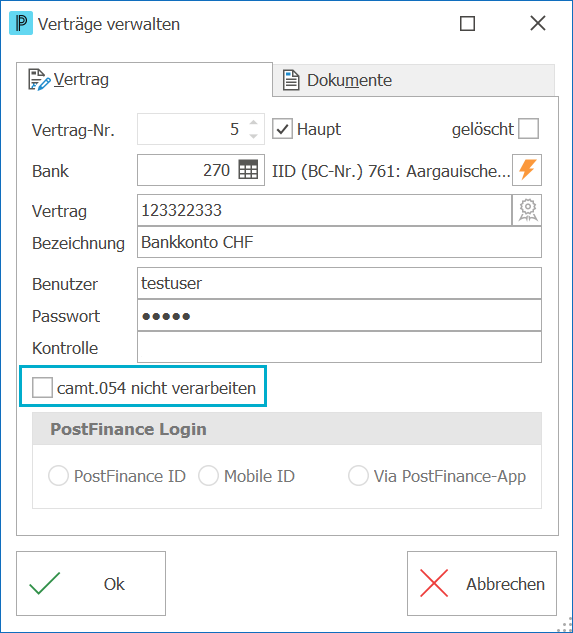
Task: Focus the Bezeichnung field with Bankkonto CHF
Action: coord(339,242)
